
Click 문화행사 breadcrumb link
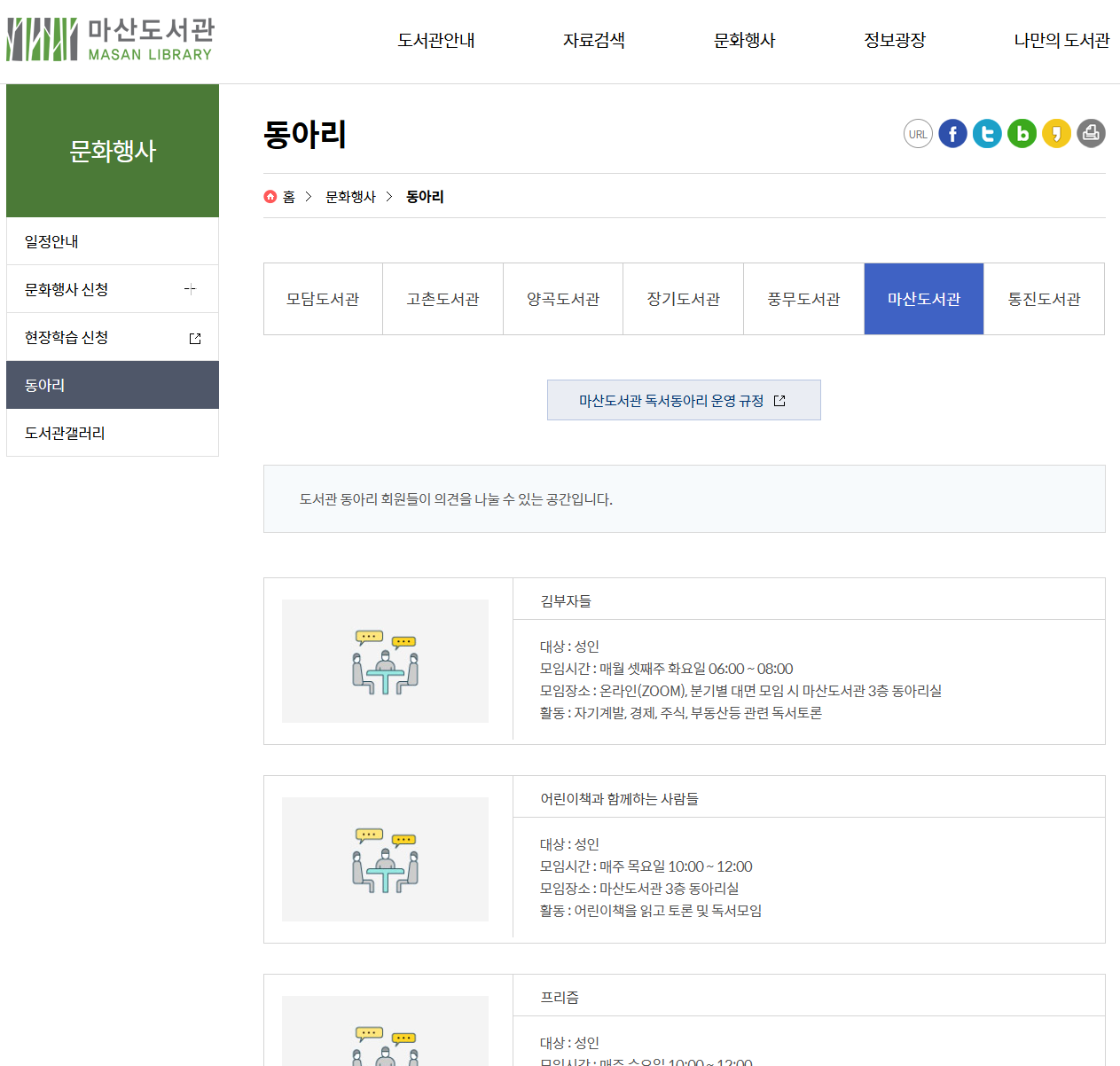[x=350, y=197]
